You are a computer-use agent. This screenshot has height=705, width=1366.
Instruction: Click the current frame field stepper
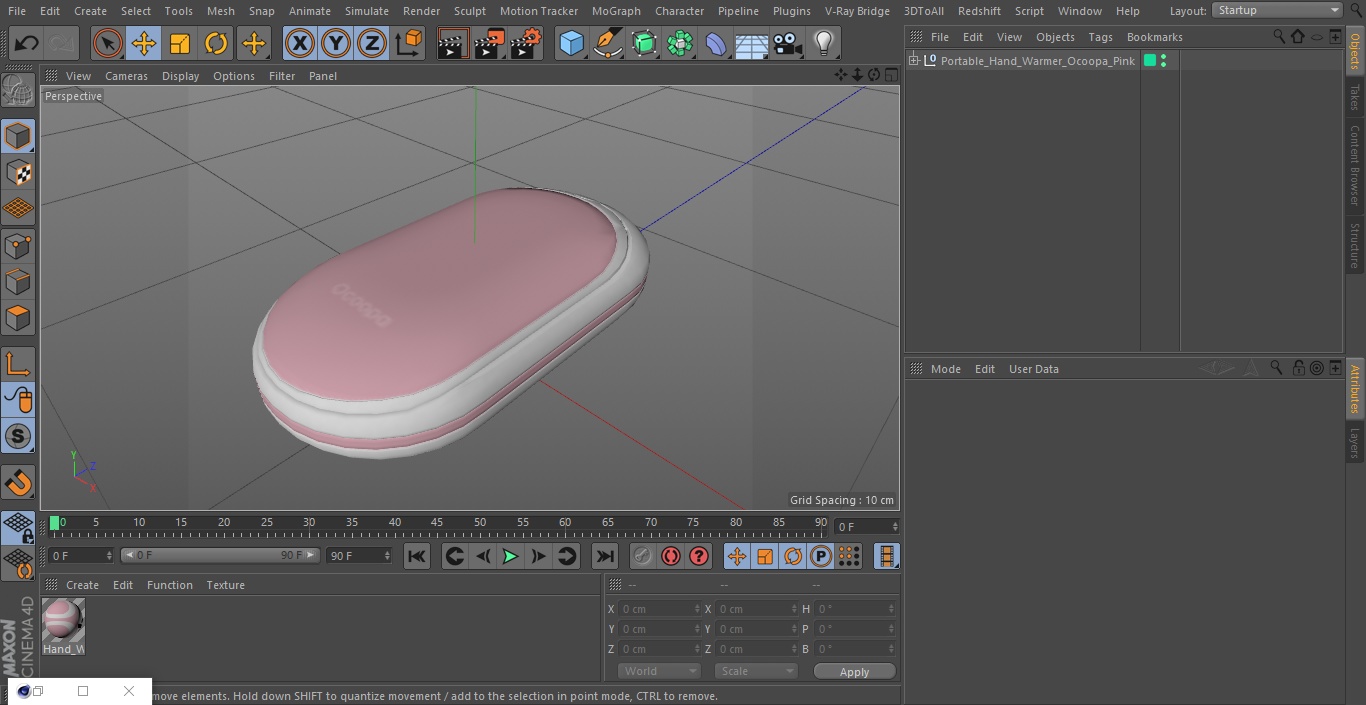click(895, 526)
